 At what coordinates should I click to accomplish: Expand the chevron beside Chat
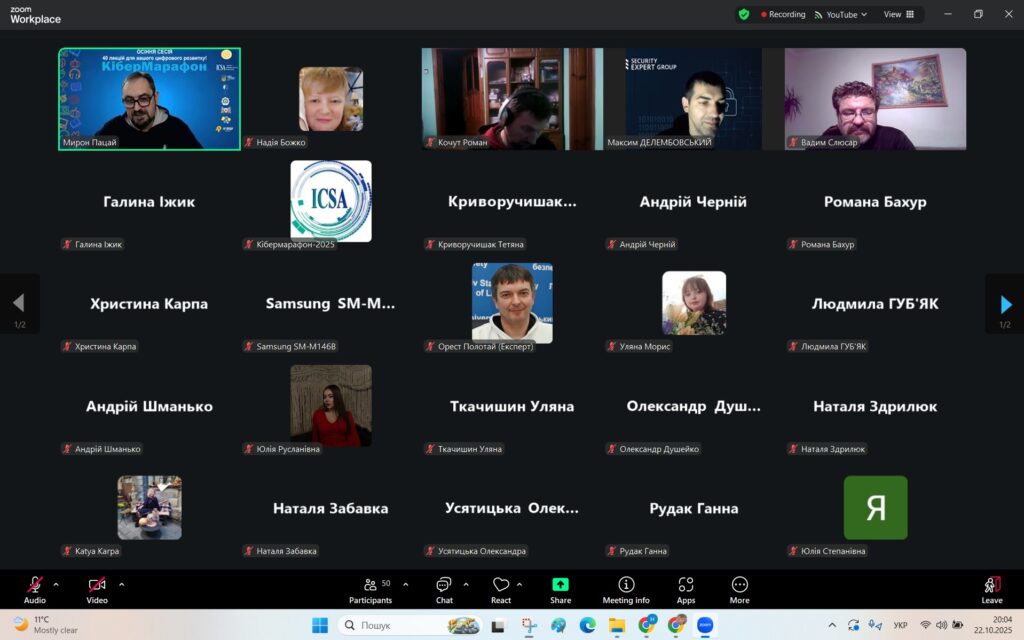[466, 584]
